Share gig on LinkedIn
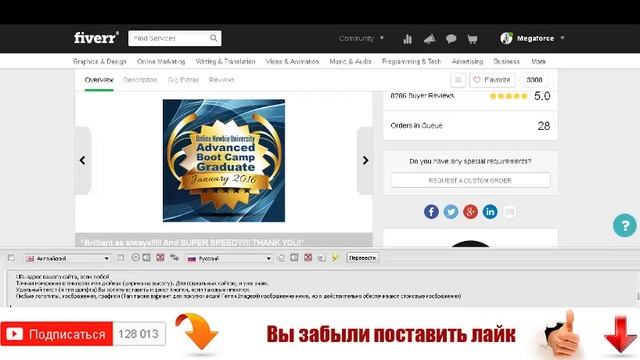 pyautogui.click(x=490, y=211)
